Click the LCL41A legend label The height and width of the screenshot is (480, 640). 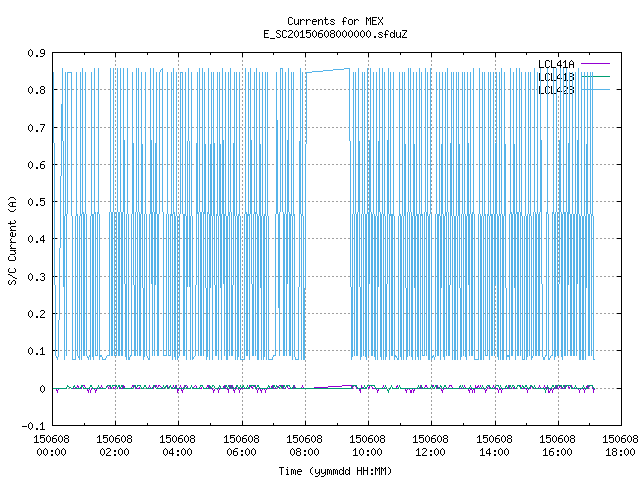click(x=556, y=64)
